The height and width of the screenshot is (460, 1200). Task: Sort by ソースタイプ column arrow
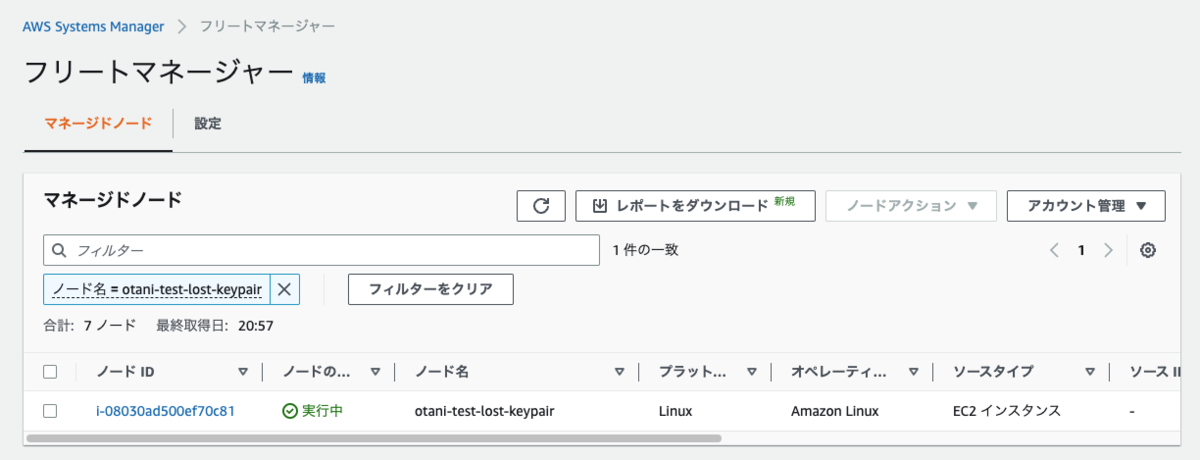[x=1090, y=372]
